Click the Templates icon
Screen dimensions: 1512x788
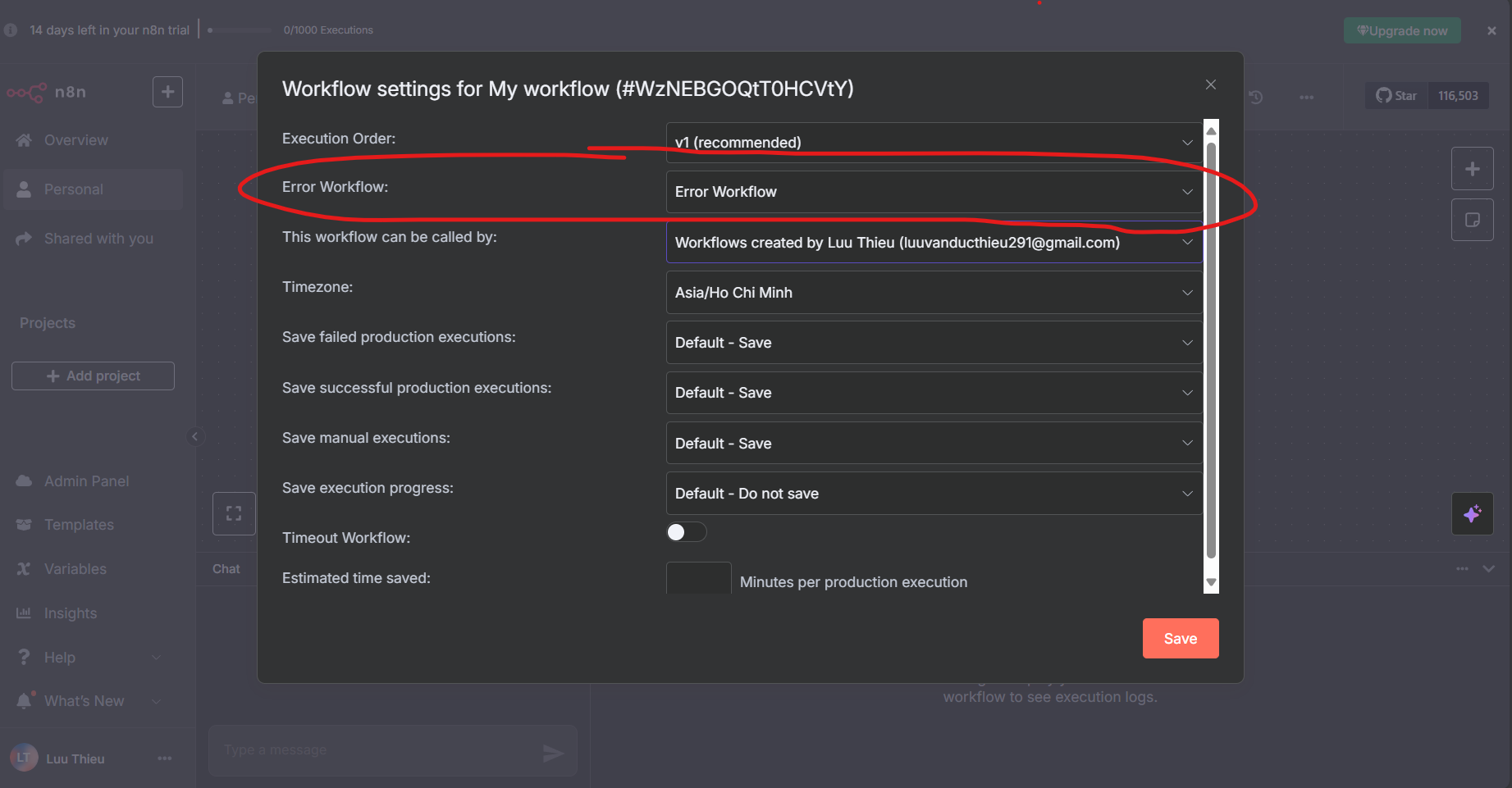(24, 525)
